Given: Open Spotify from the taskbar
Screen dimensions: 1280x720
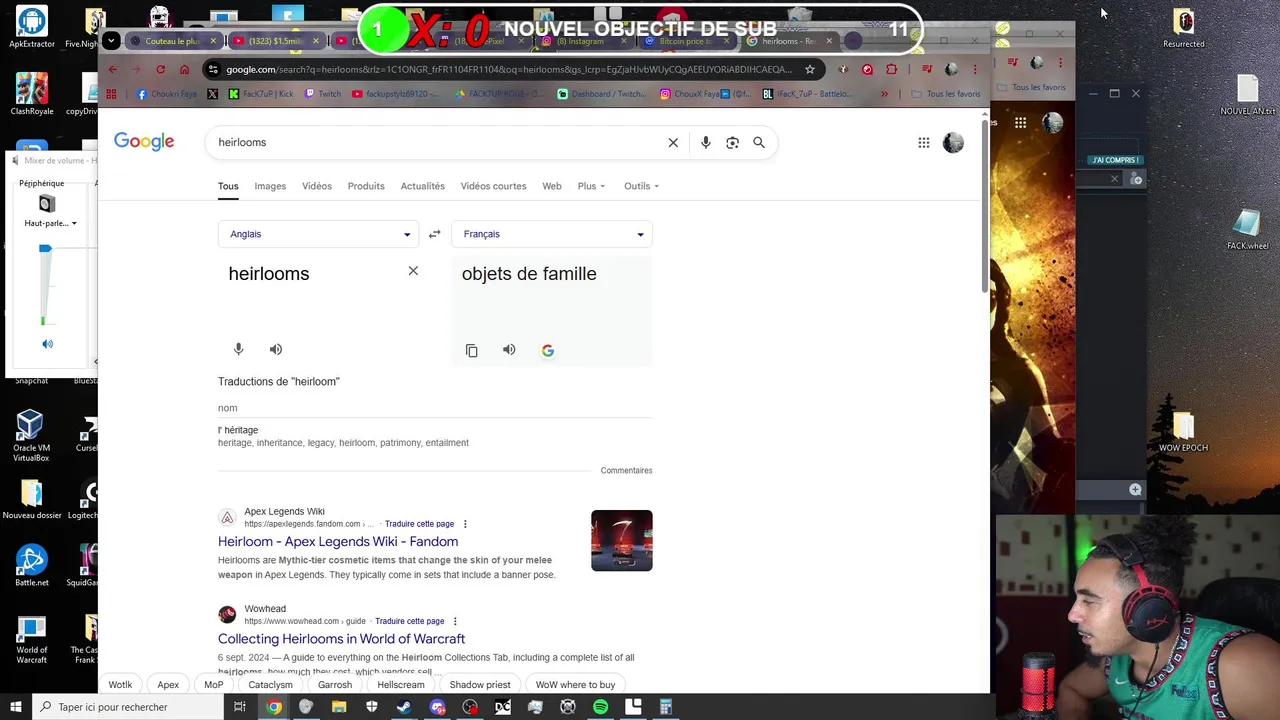Looking at the screenshot, I should click(x=600, y=707).
